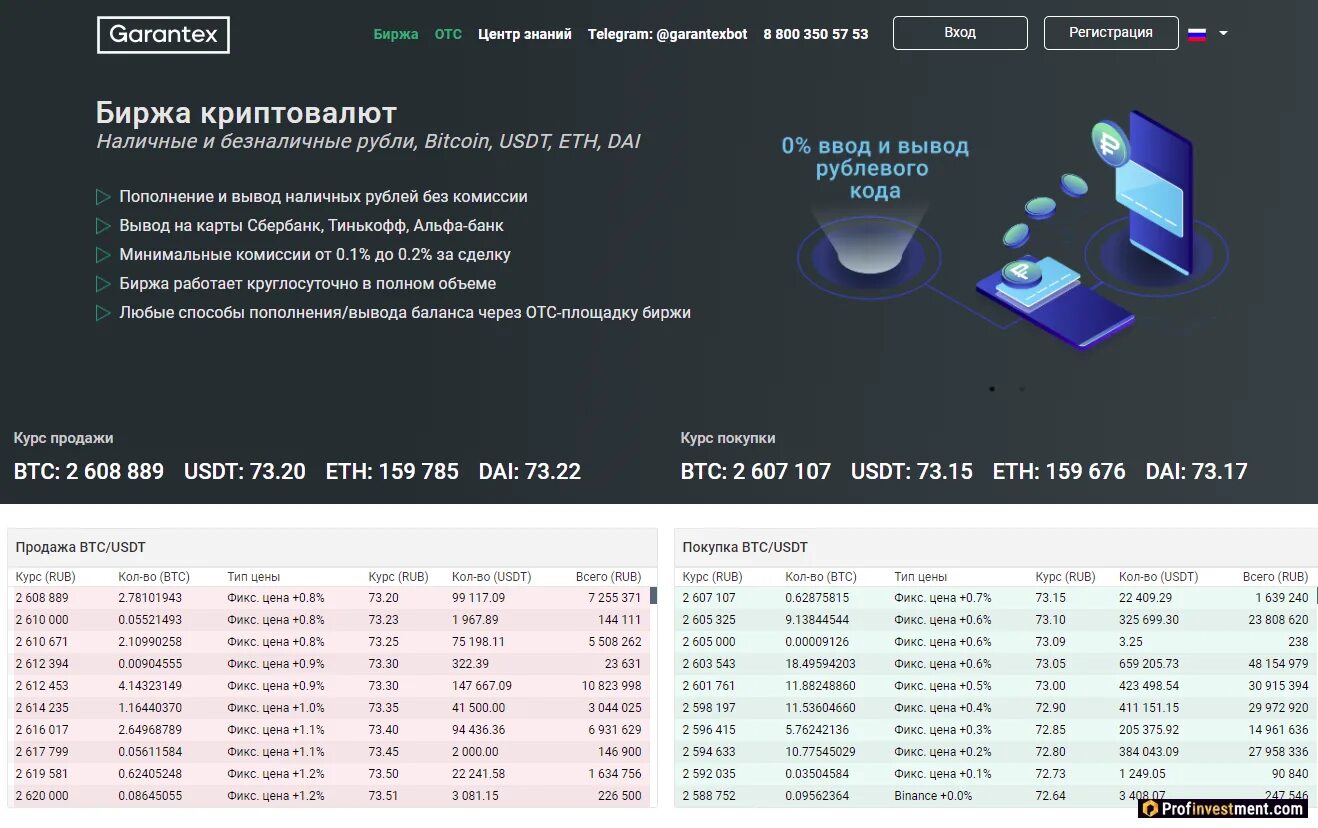Open Центр знаний page

point(525,34)
